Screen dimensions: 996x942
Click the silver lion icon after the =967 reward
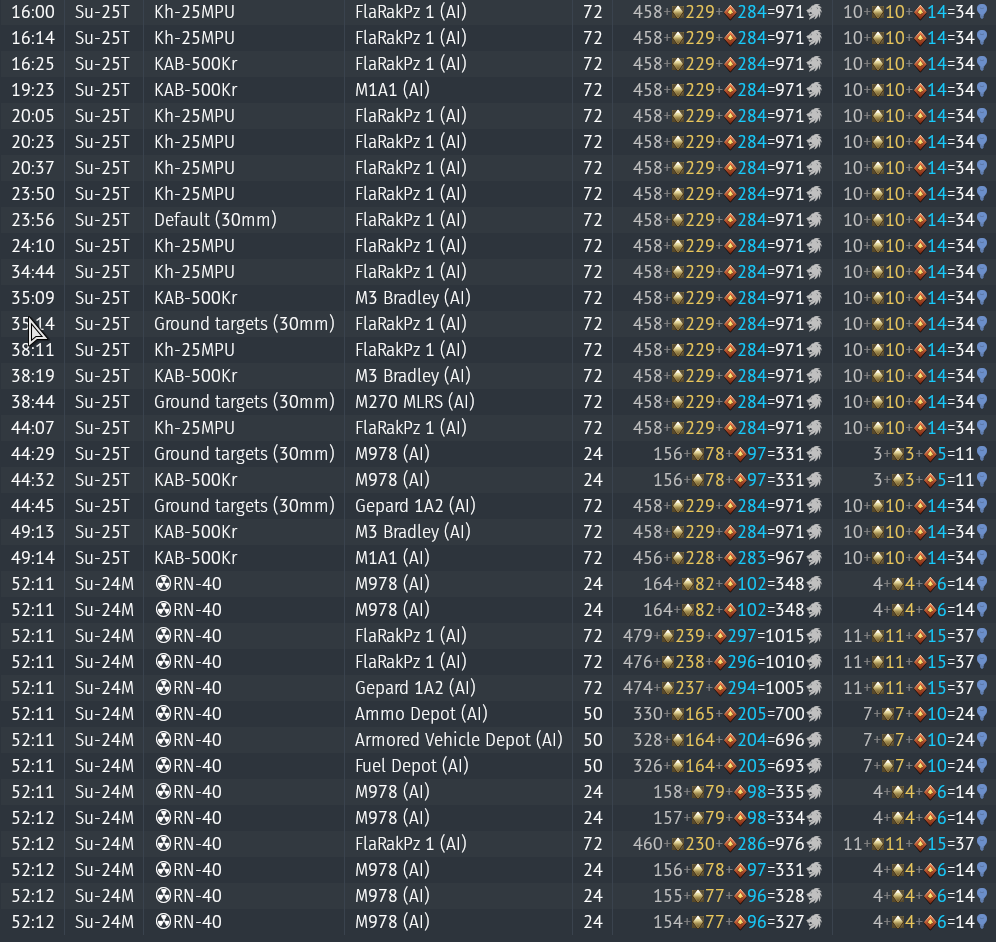pos(813,558)
